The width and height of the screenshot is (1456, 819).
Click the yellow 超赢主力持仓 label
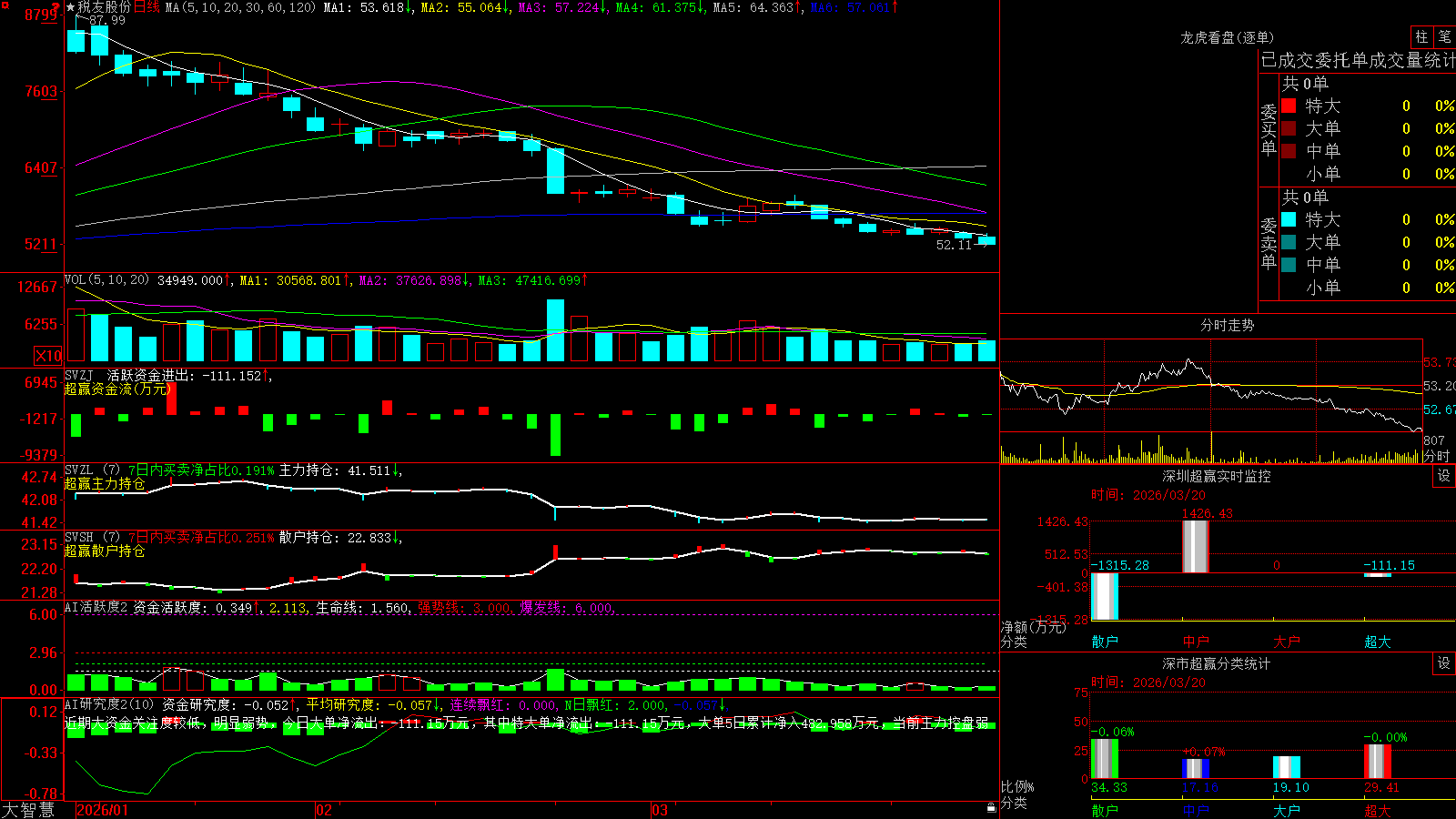pos(105,483)
